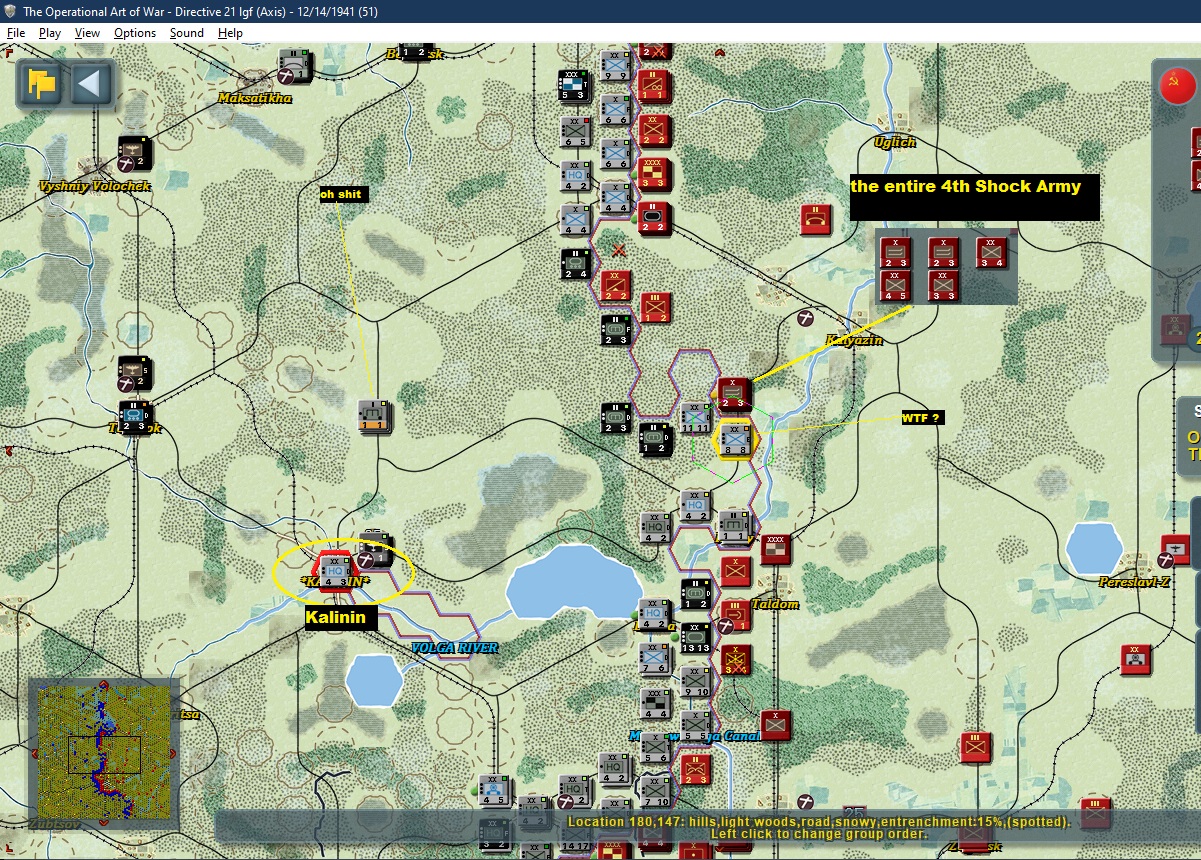Select the black 13-13 panzer division

696,637
